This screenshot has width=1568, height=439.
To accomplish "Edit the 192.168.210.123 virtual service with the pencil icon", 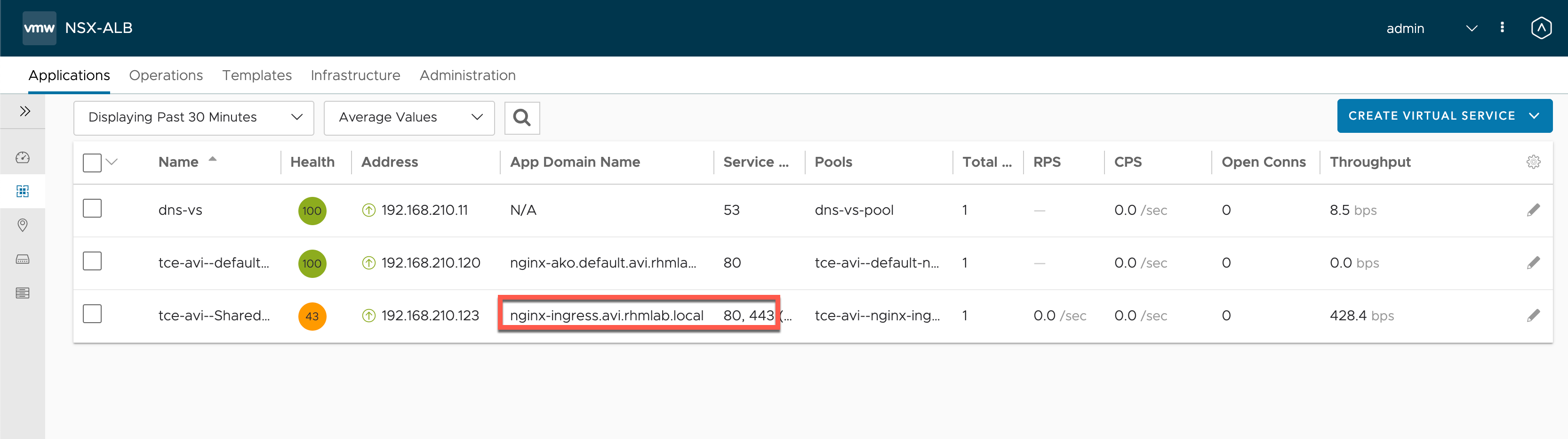I will tap(1533, 316).
